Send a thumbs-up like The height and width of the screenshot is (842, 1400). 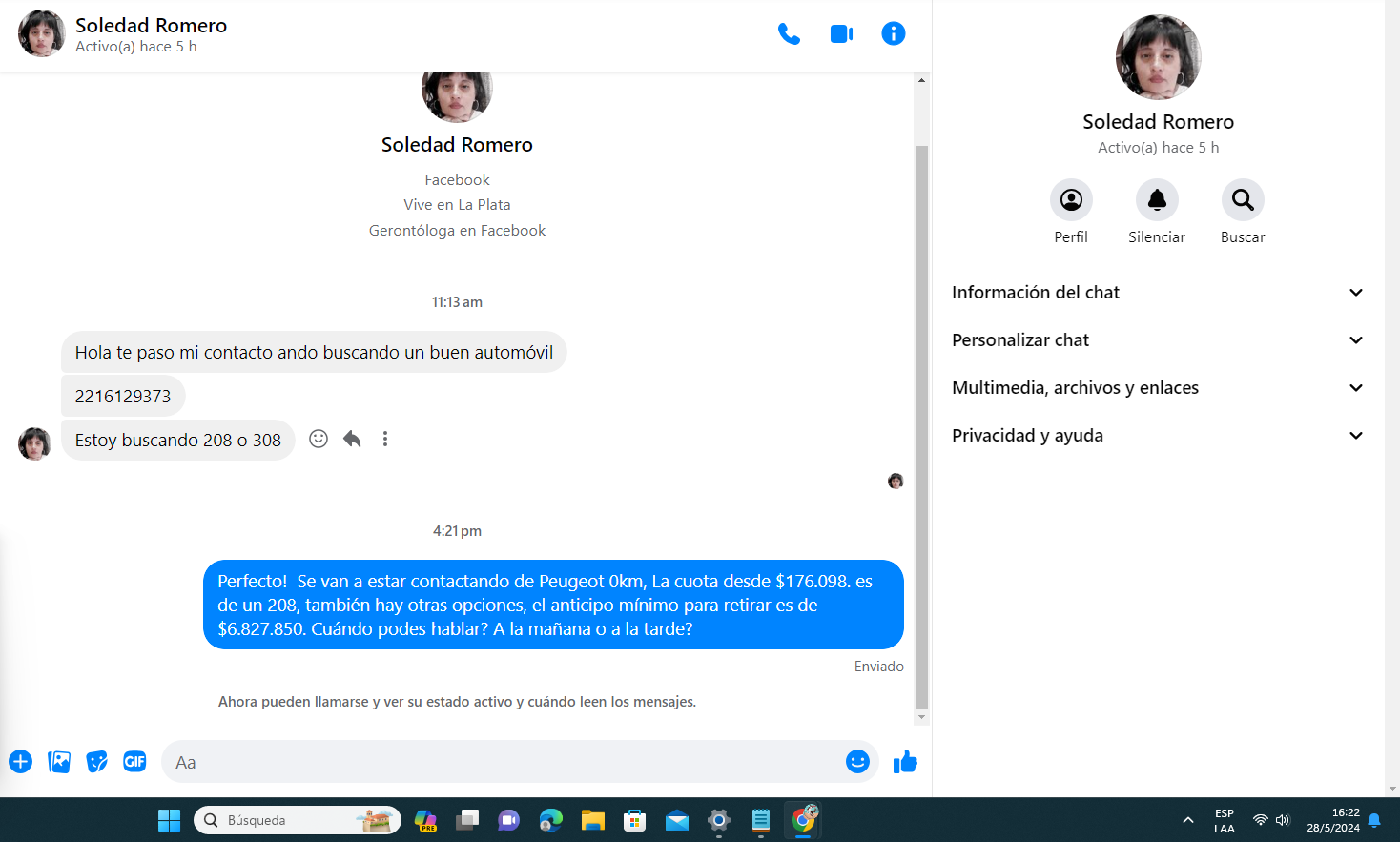[x=905, y=762]
